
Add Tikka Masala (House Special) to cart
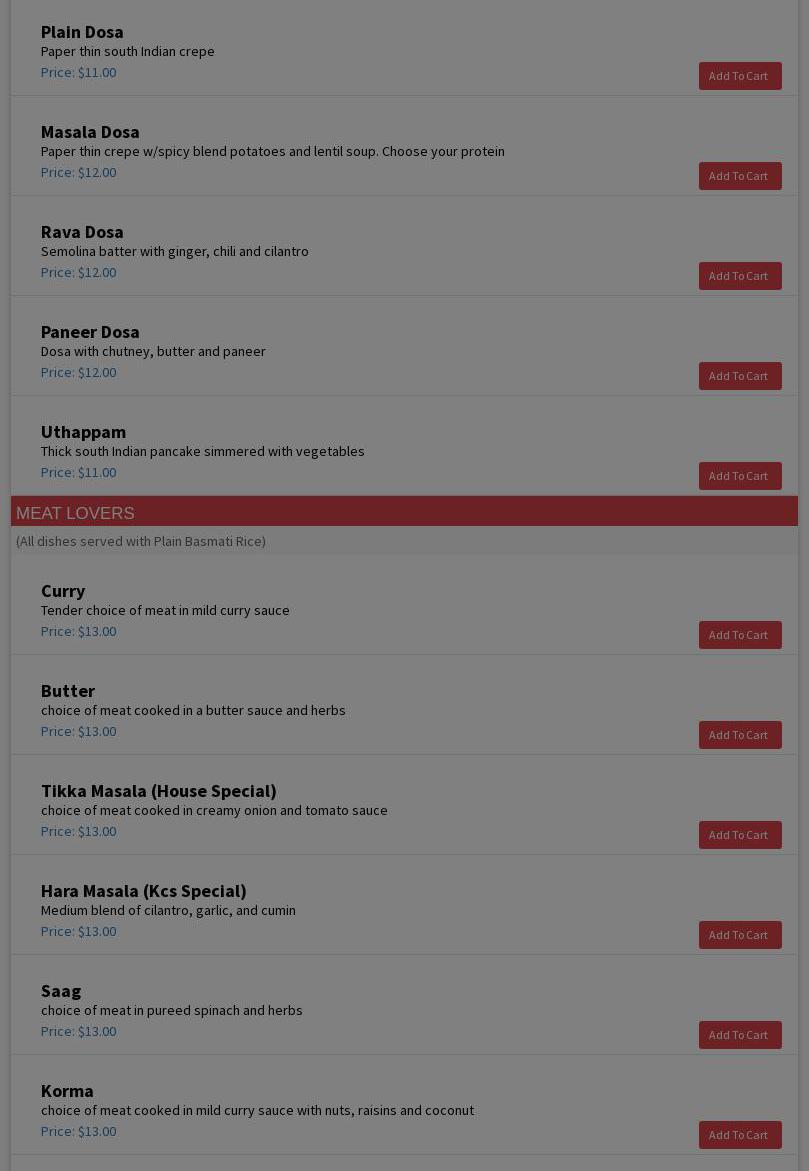point(739,835)
